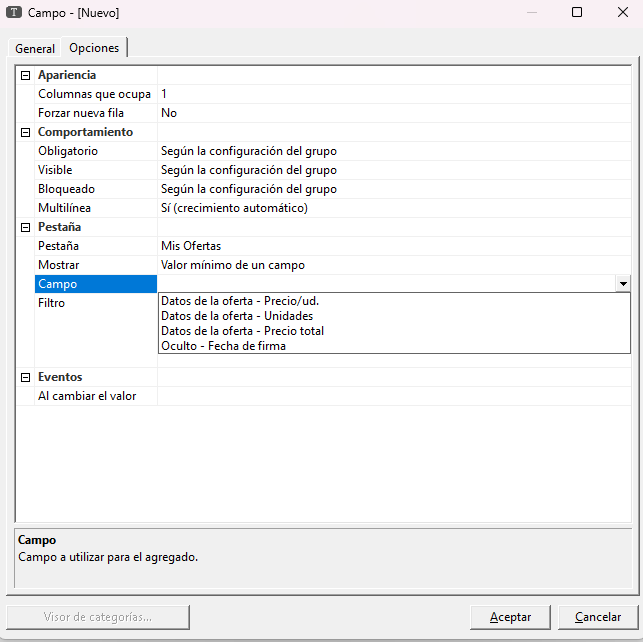
Task: Click the Campo window title icon
Action: coord(14,13)
